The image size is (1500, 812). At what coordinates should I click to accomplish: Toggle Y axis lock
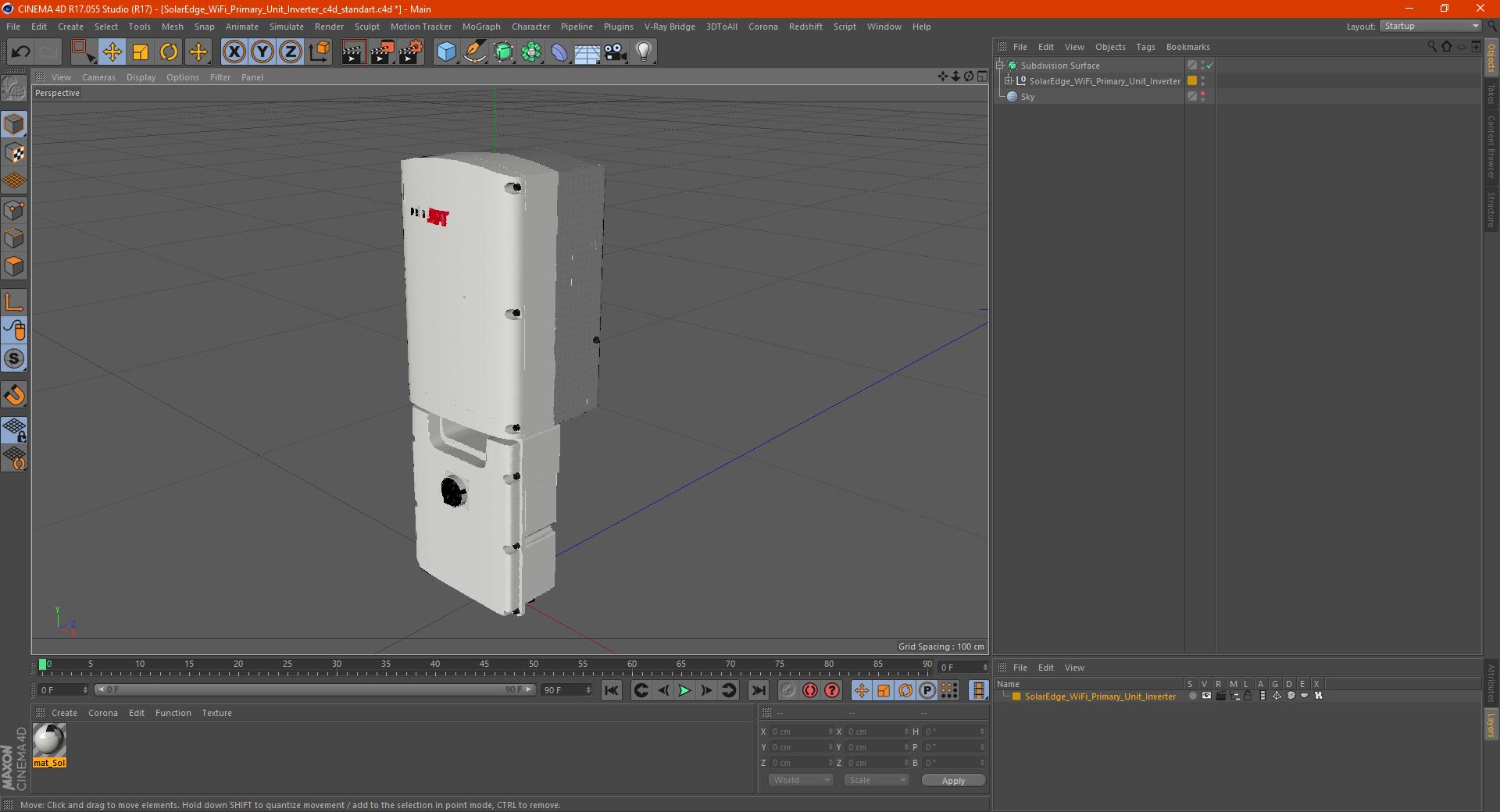click(x=262, y=52)
